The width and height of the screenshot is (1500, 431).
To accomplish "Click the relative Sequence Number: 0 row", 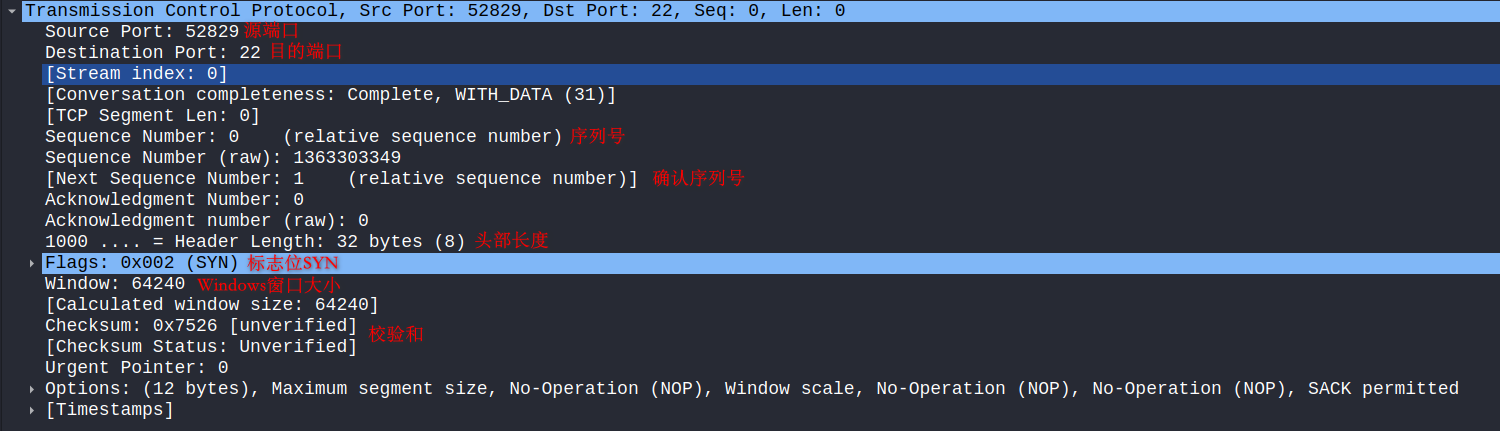I will [303, 137].
